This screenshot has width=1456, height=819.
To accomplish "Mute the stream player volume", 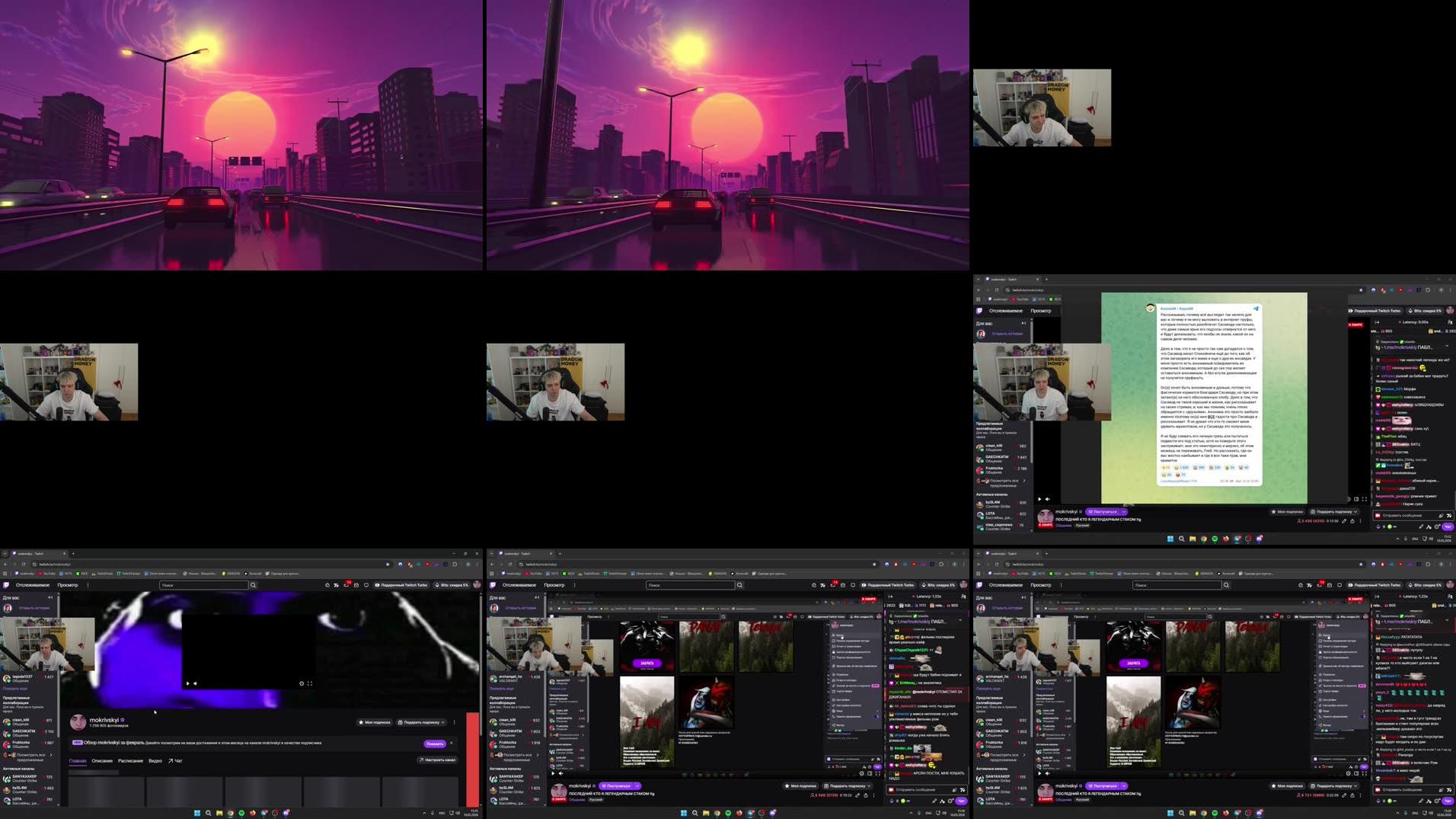I will coord(196,683).
